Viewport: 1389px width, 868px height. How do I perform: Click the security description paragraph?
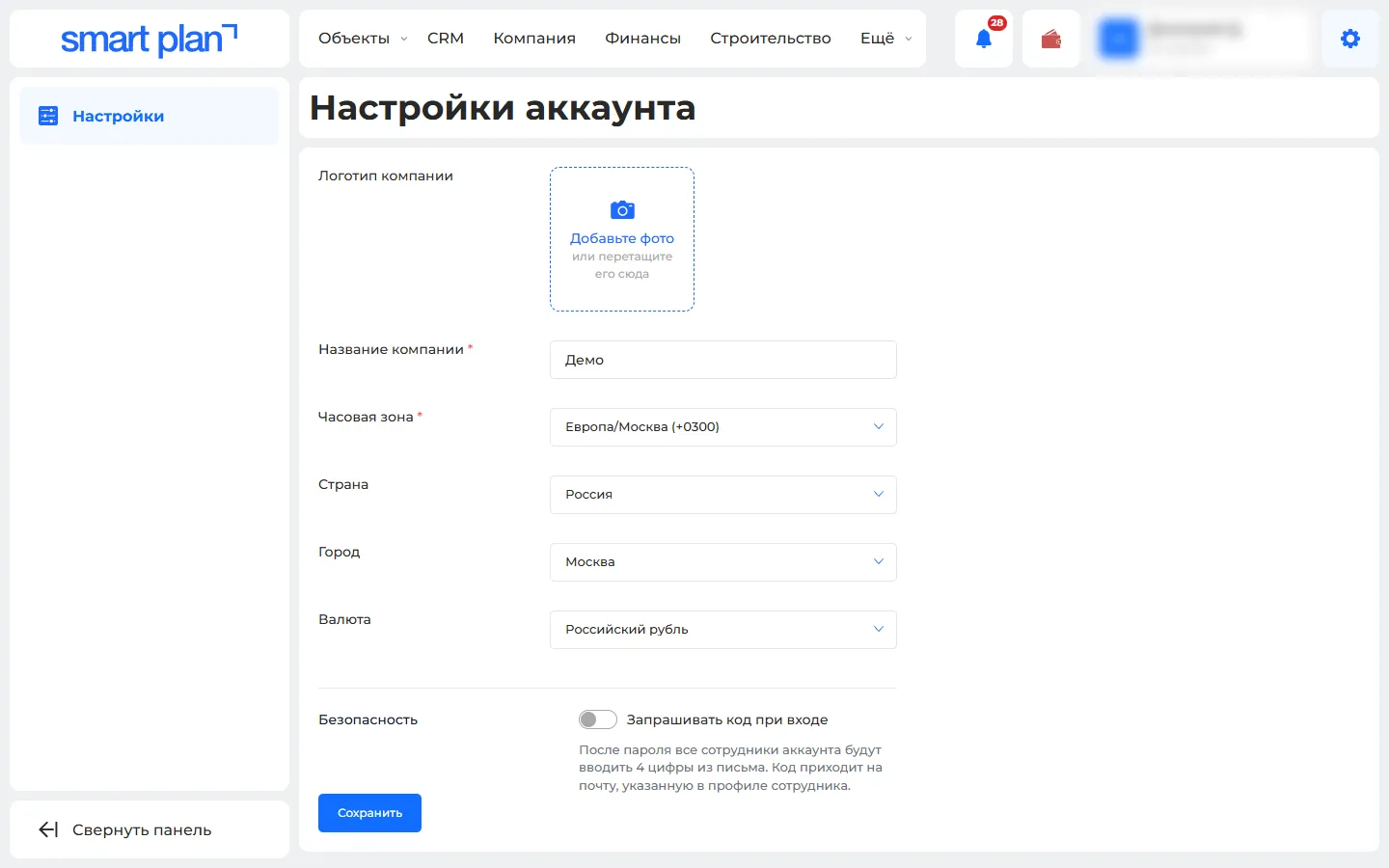click(x=730, y=768)
